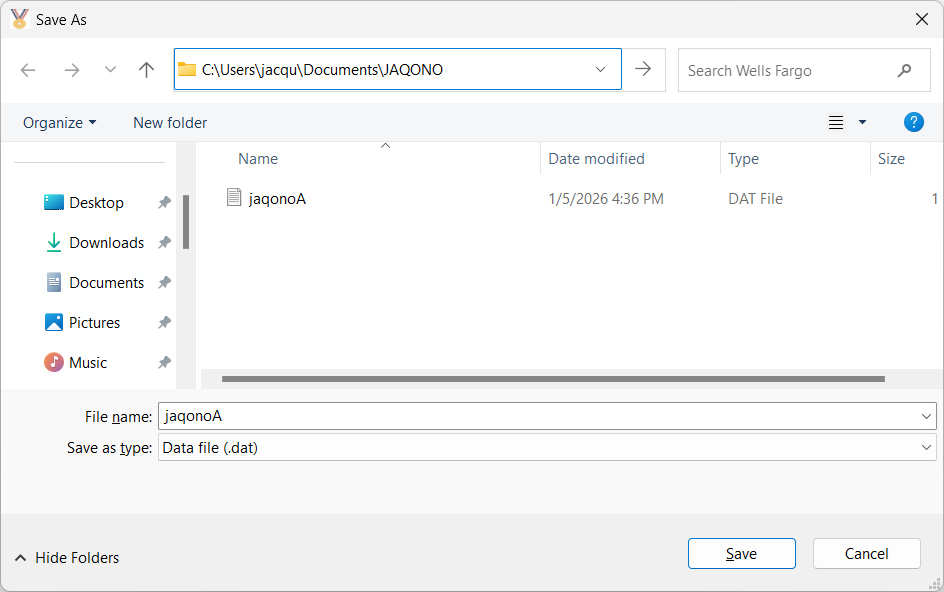Screen dimensions: 944x592
Task: Open Pictures in the sidebar
Action: [95, 323]
